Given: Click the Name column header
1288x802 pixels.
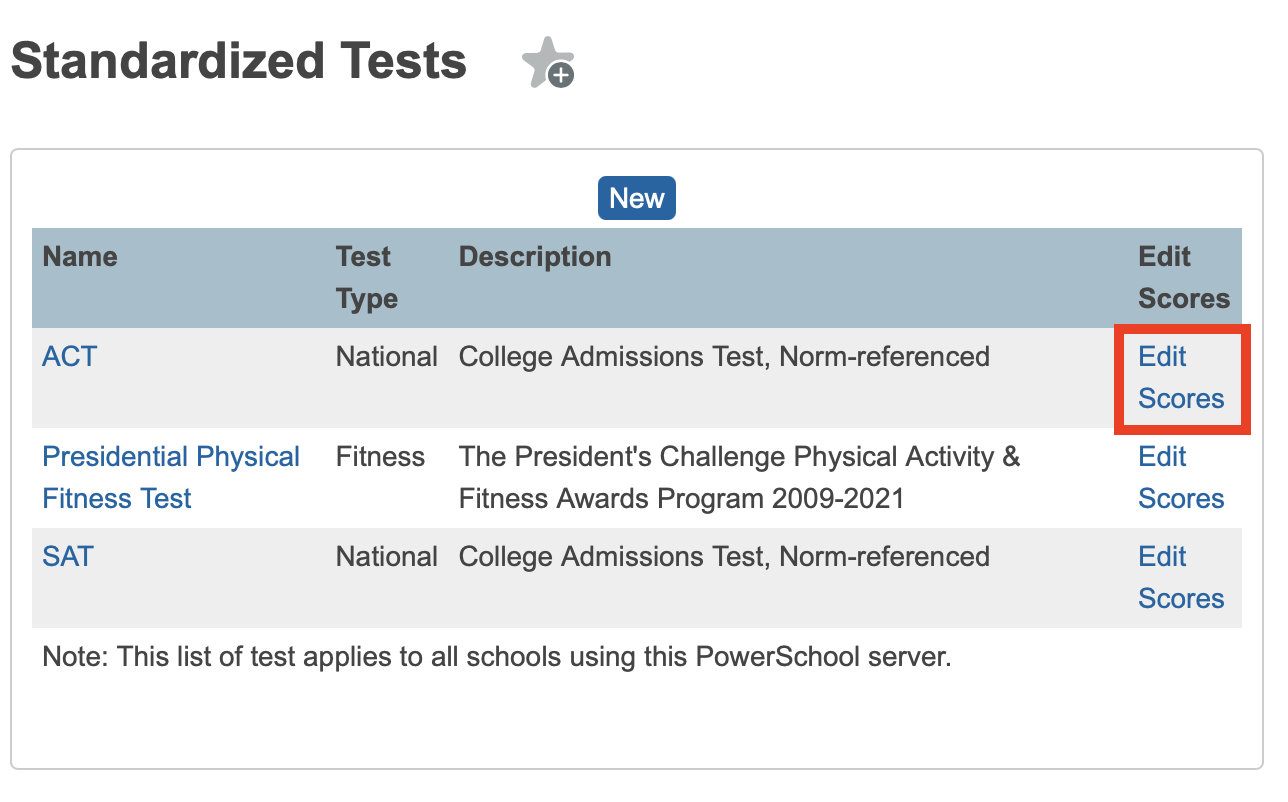Looking at the screenshot, I should coord(80,257).
